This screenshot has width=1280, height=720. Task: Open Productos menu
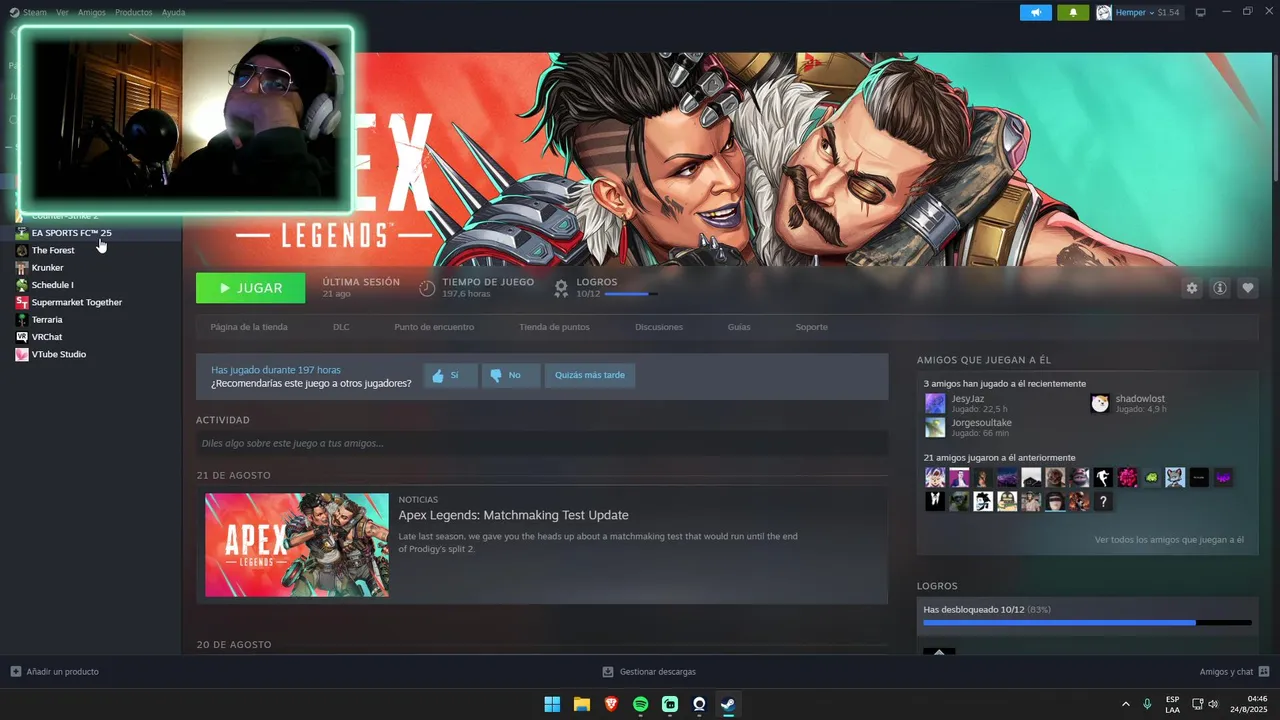coord(134,12)
